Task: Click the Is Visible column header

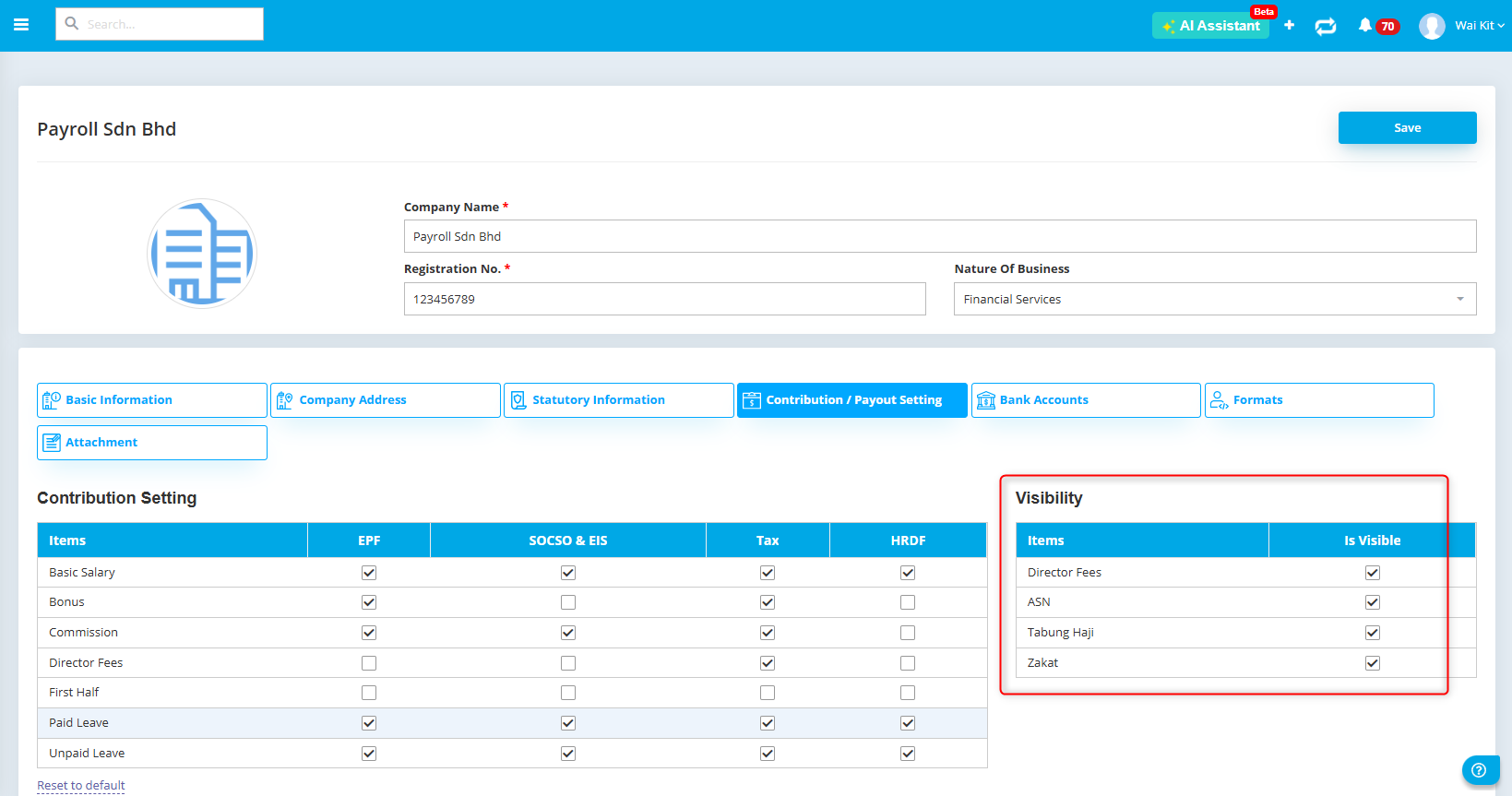Action: tap(1372, 541)
